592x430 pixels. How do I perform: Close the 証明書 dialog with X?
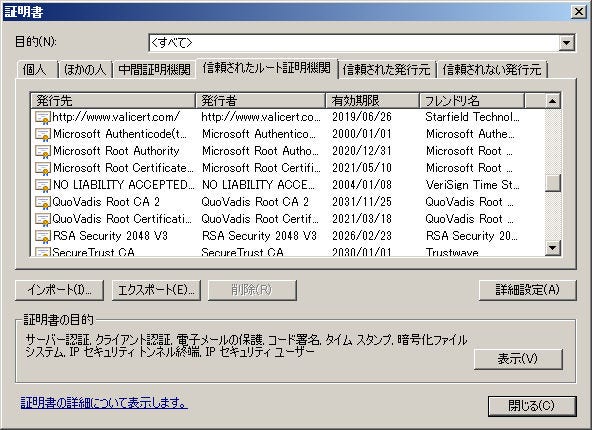(x=578, y=12)
